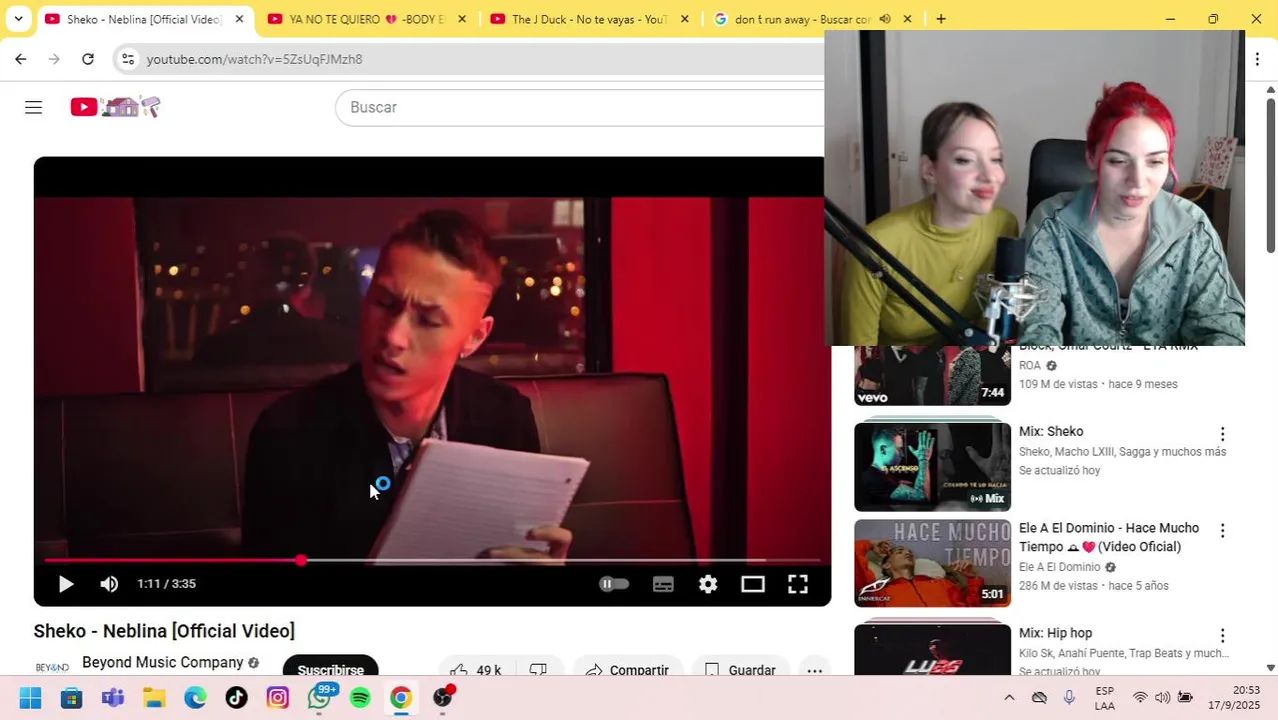Image resolution: width=1278 pixels, height=720 pixels.
Task: Open the player settings gear
Action: pos(708,584)
